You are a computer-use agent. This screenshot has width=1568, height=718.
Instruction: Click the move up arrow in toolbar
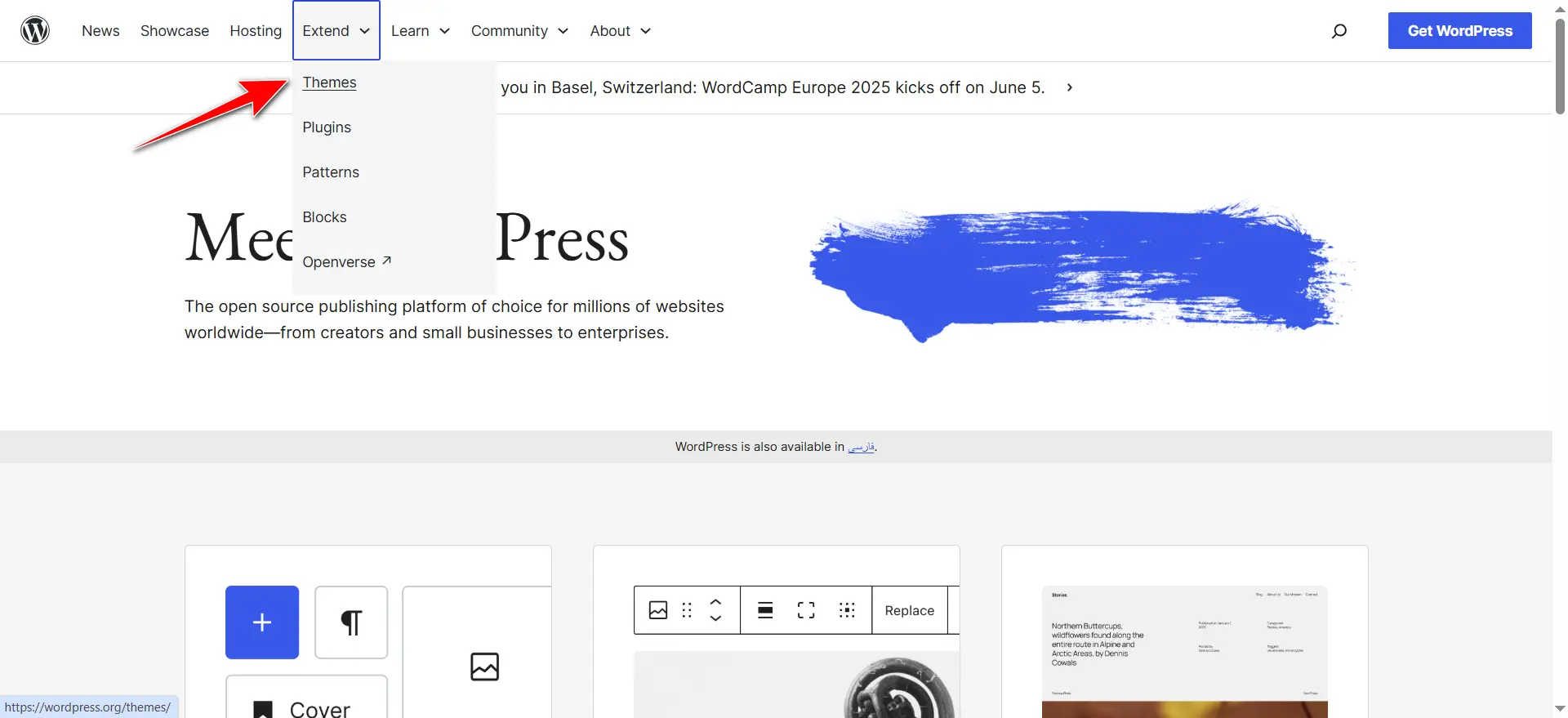pos(715,602)
